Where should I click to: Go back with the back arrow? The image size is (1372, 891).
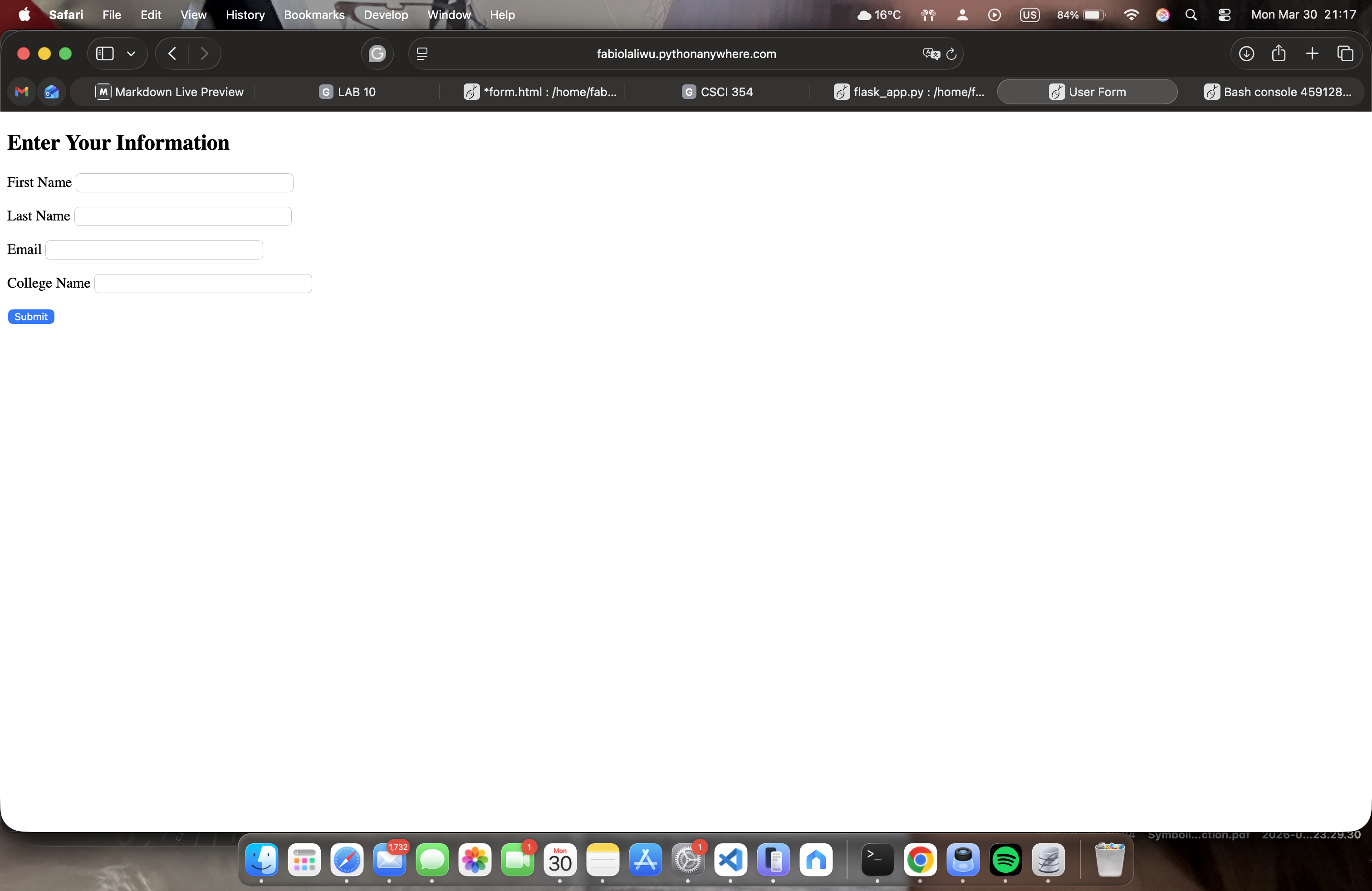pos(172,54)
